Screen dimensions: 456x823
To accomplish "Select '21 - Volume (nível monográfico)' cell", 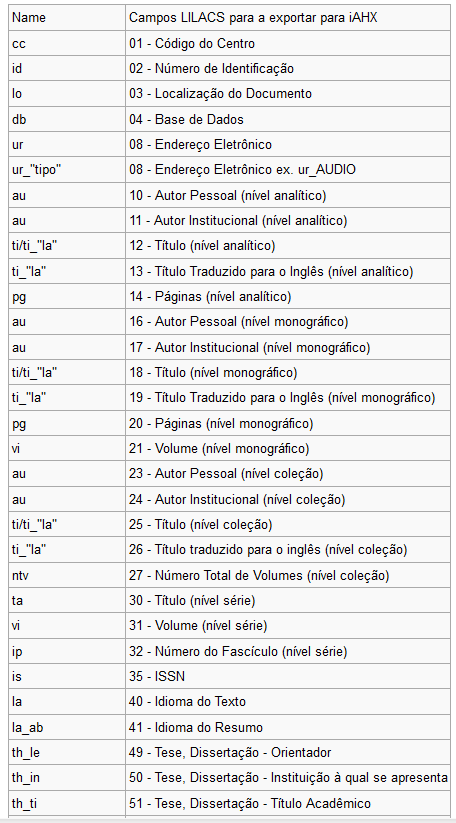I will point(288,449).
